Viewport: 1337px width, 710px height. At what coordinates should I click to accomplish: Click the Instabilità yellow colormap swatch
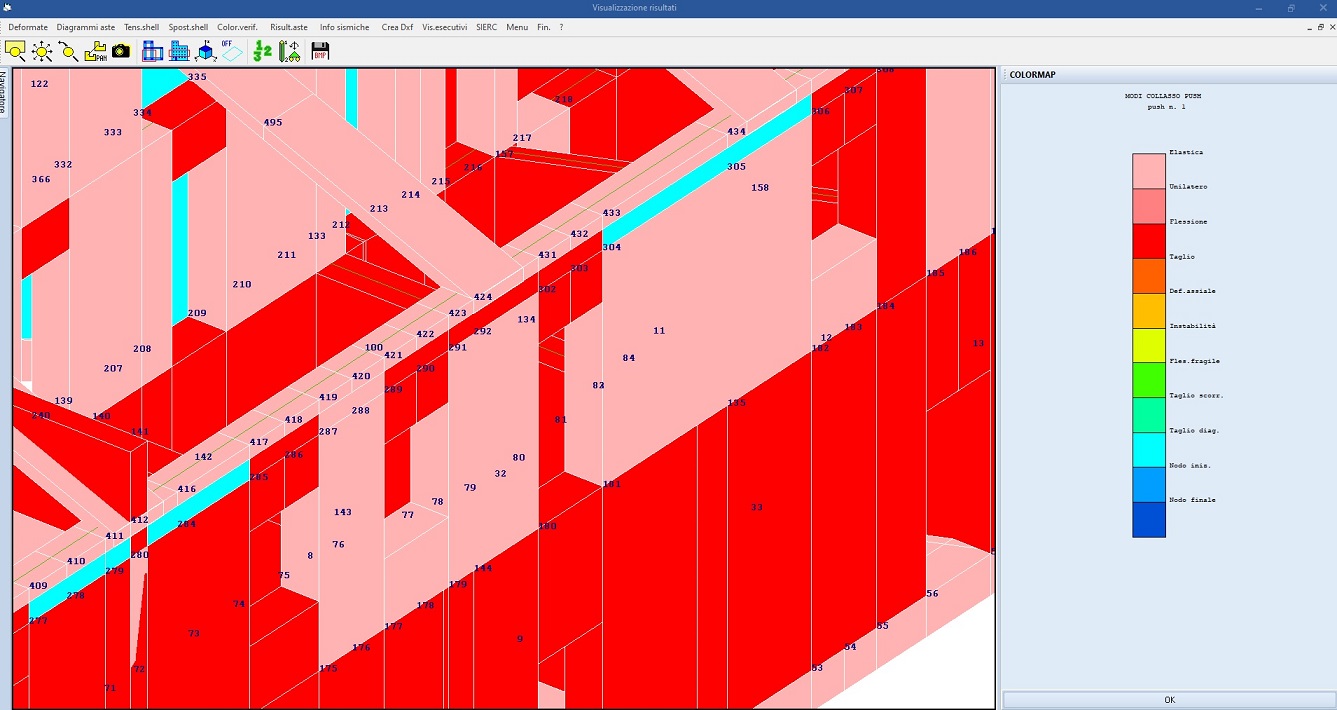1149,346
